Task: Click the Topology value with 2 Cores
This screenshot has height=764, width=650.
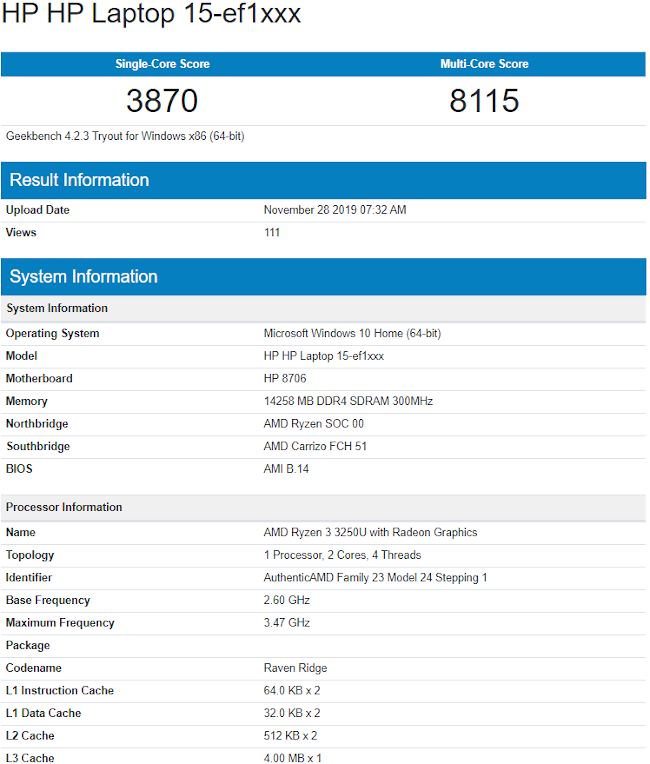Action: 342,555
